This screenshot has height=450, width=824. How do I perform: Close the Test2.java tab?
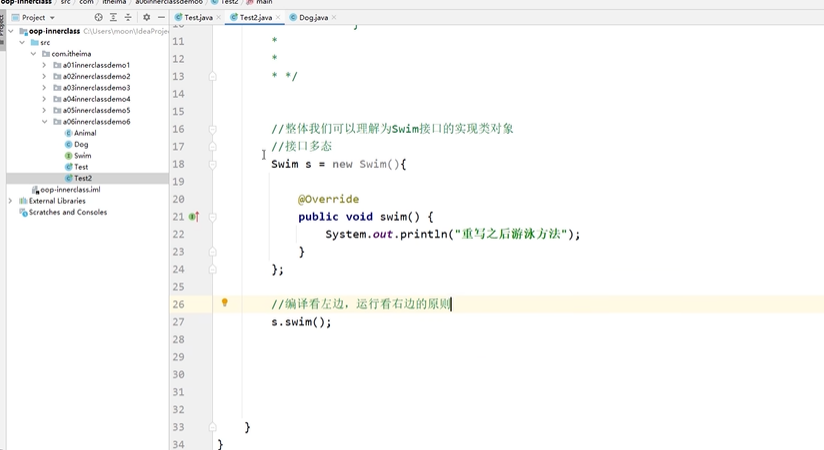(x=278, y=17)
